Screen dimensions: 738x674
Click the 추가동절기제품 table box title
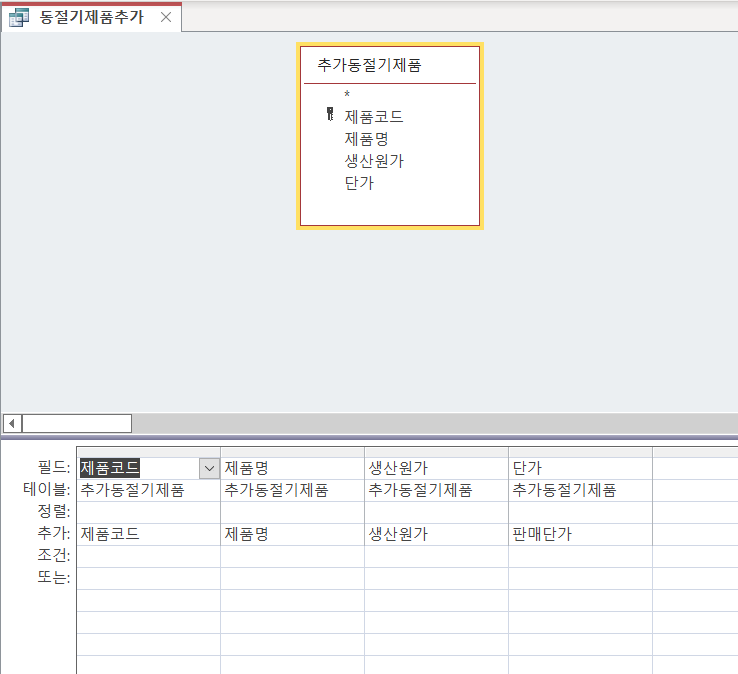[x=369, y=65]
